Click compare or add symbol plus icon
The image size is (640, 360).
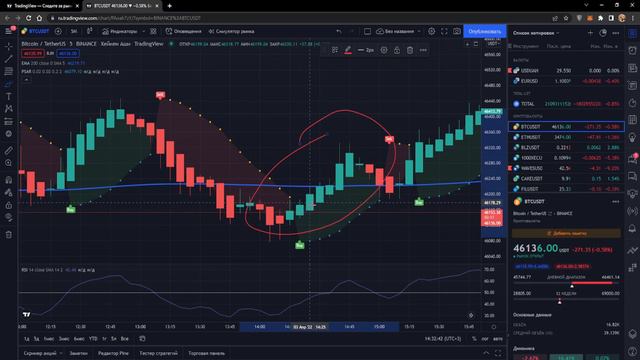(58, 31)
